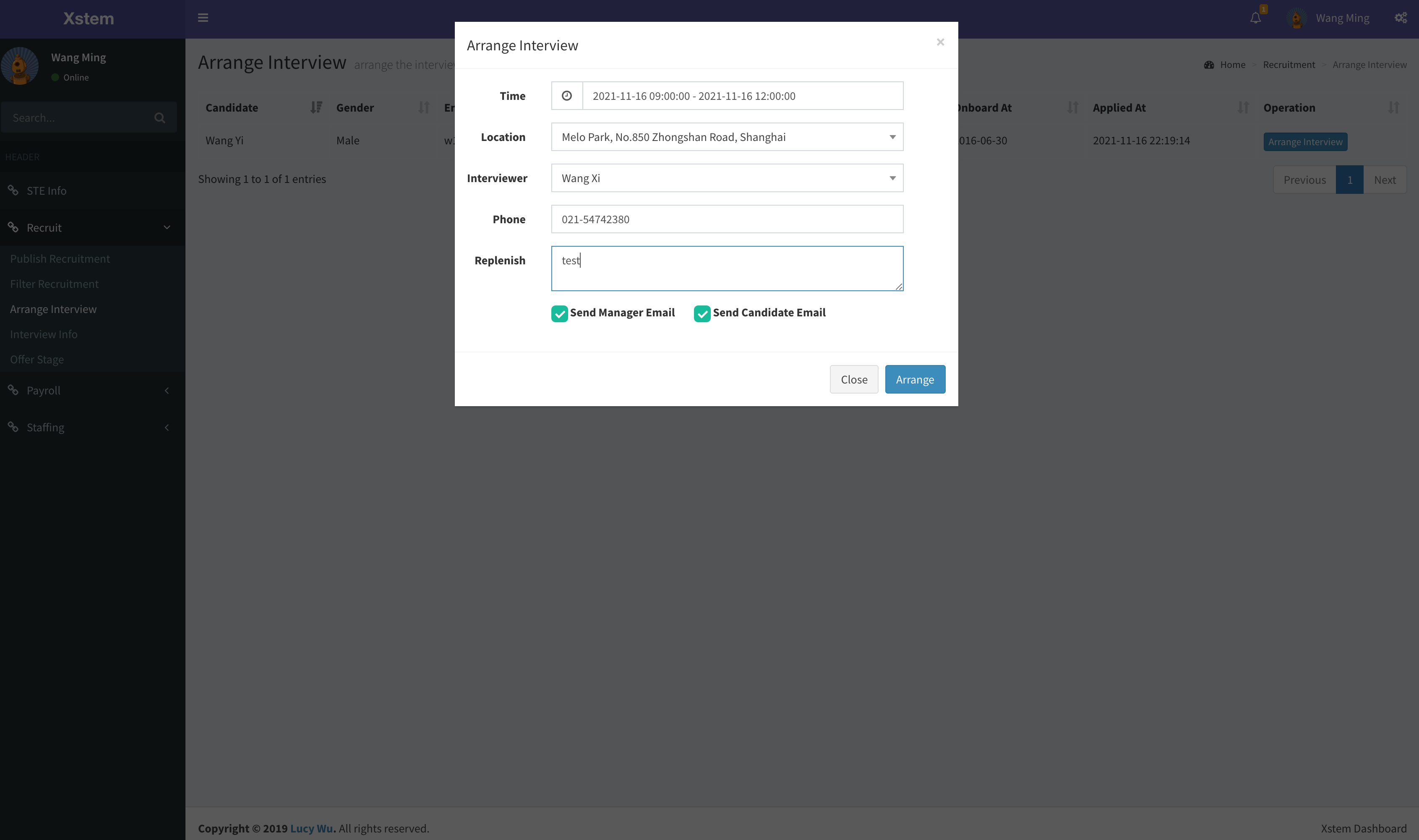Click Recruitment breadcrumb link
Screen dimensions: 1419x840
[x=1289, y=65]
